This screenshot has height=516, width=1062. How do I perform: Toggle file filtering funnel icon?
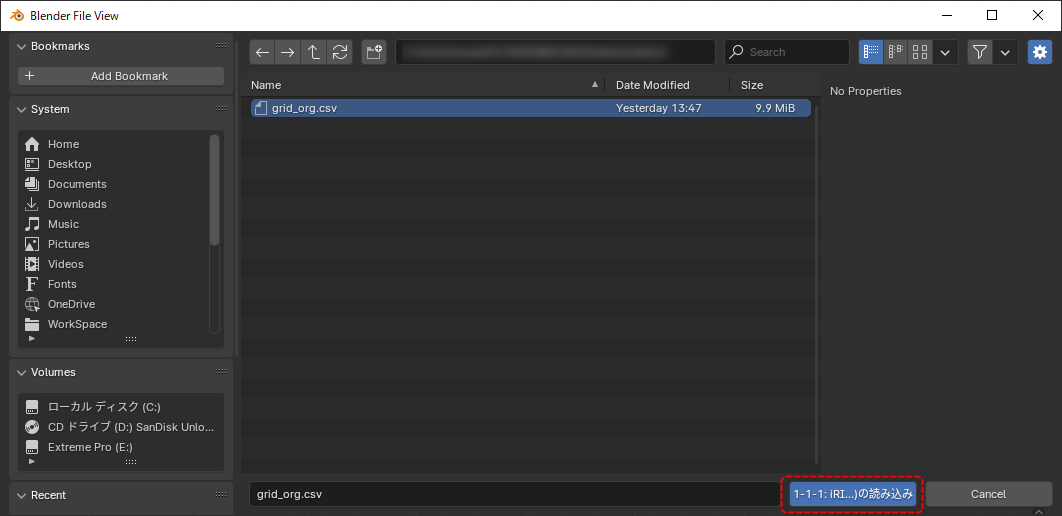[979, 52]
